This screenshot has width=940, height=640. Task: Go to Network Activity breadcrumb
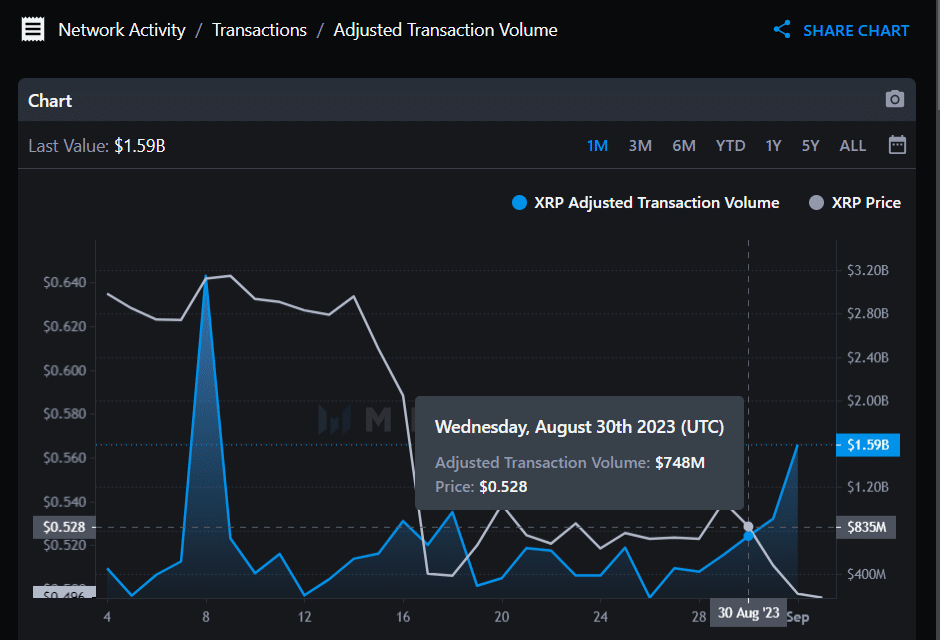coord(122,30)
